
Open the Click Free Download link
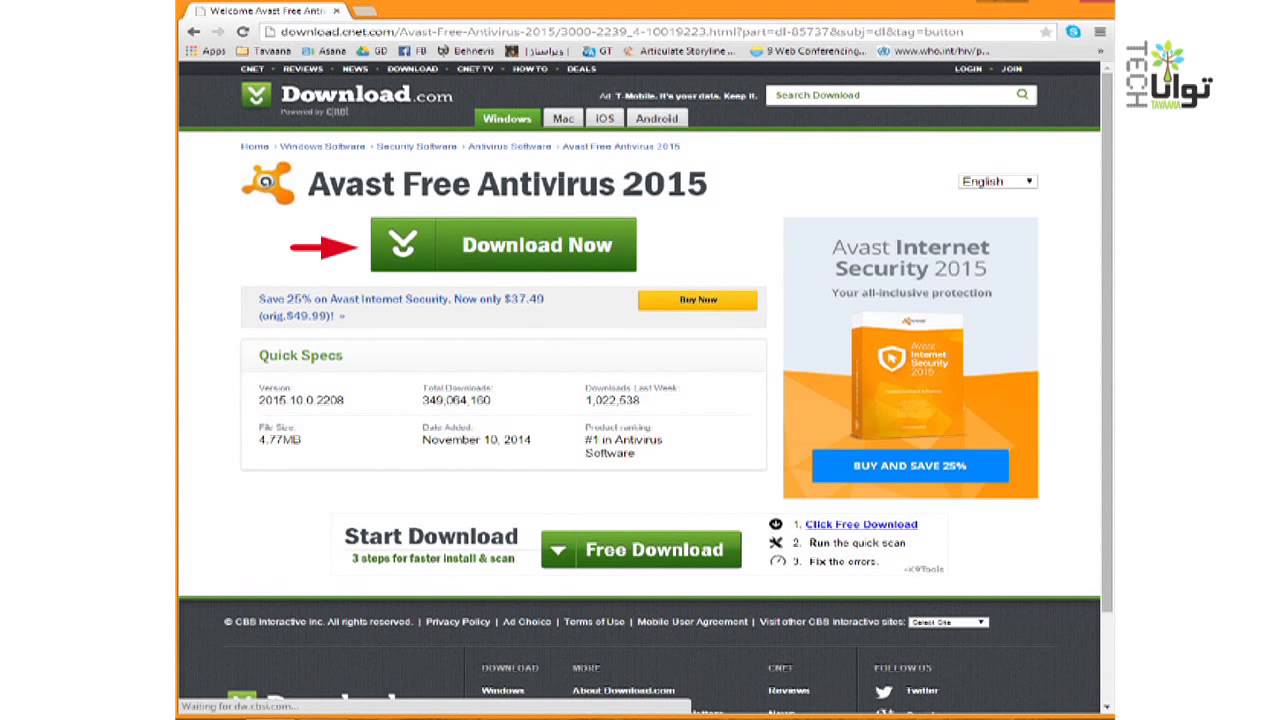861,524
